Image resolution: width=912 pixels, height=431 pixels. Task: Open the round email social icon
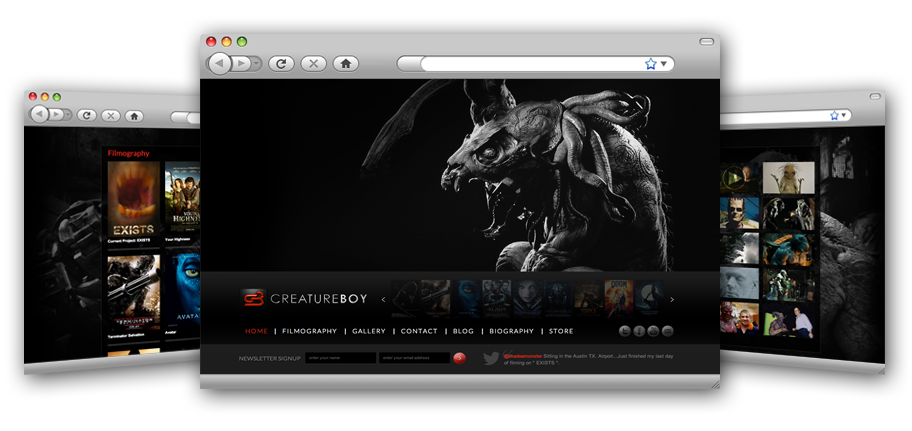click(668, 331)
